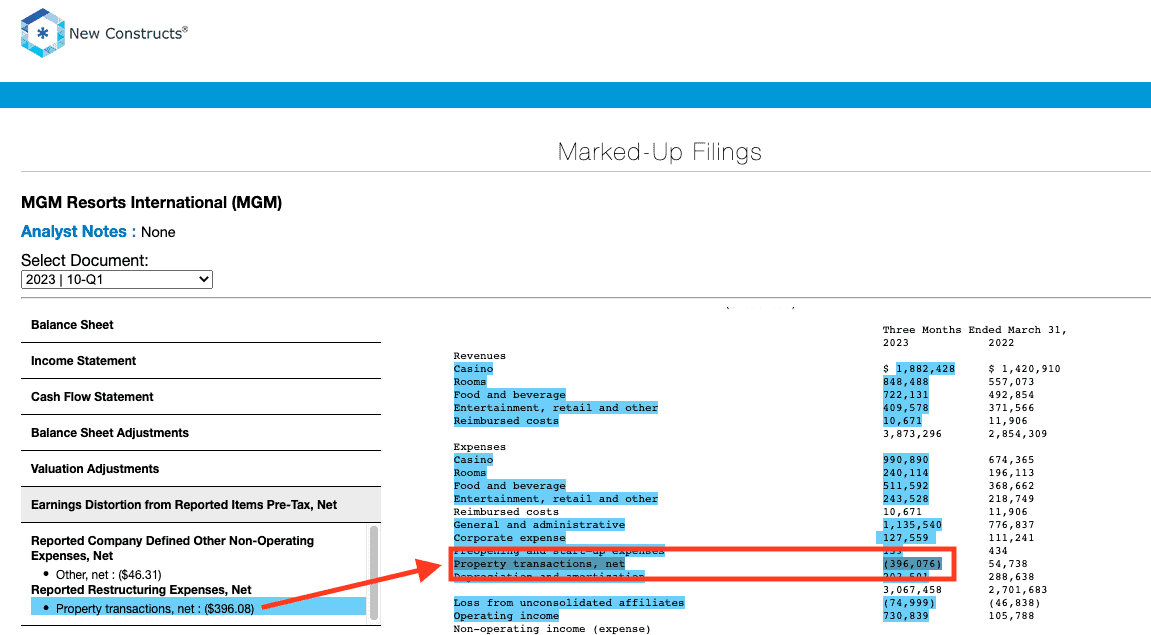The height and width of the screenshot is (635, 1151).
Task: Click highlighted Operating income label
Action: (x=506, y=616)
